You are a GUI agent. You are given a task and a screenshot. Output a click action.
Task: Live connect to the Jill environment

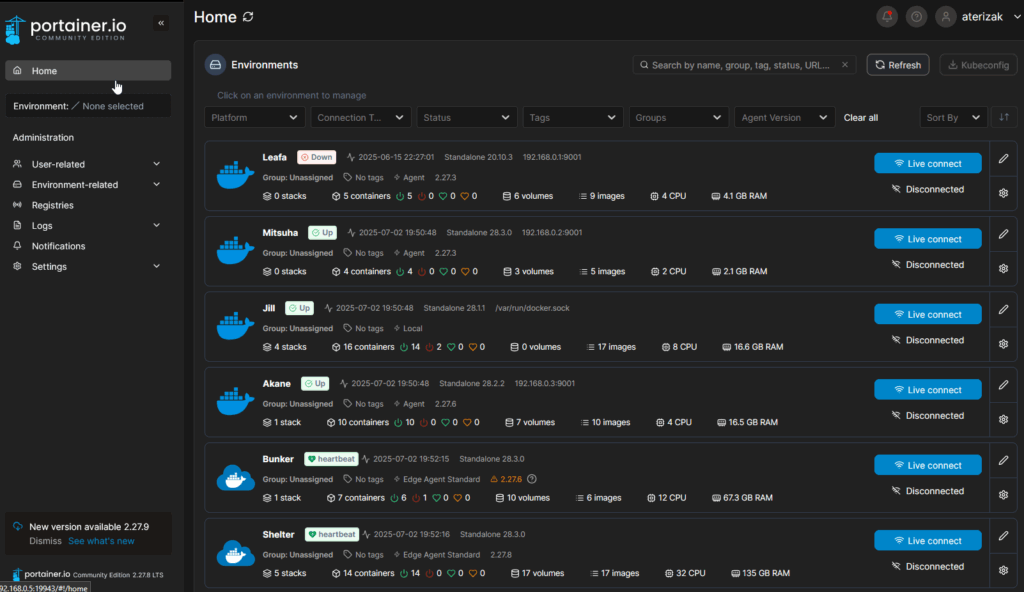927,314
